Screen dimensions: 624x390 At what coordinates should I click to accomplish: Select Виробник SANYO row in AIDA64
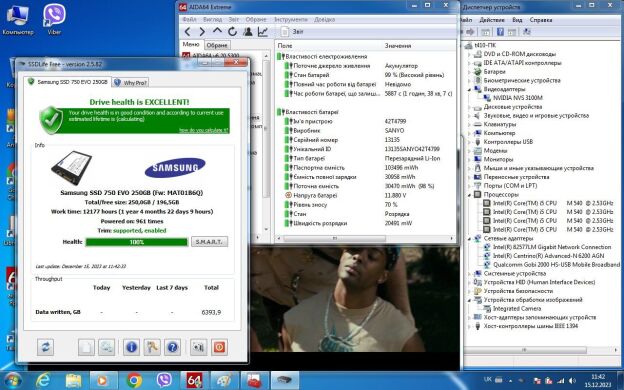click(366, 131)
